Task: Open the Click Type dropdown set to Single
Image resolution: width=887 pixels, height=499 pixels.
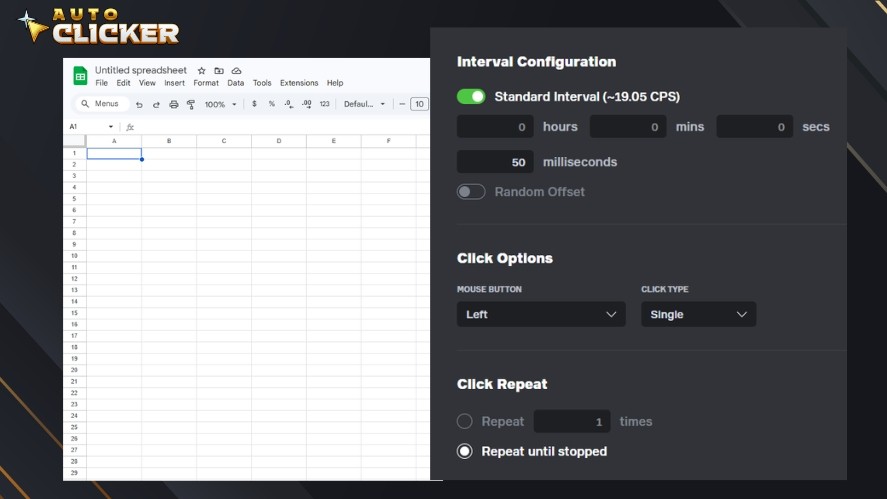Action: [x=698, y=314]
